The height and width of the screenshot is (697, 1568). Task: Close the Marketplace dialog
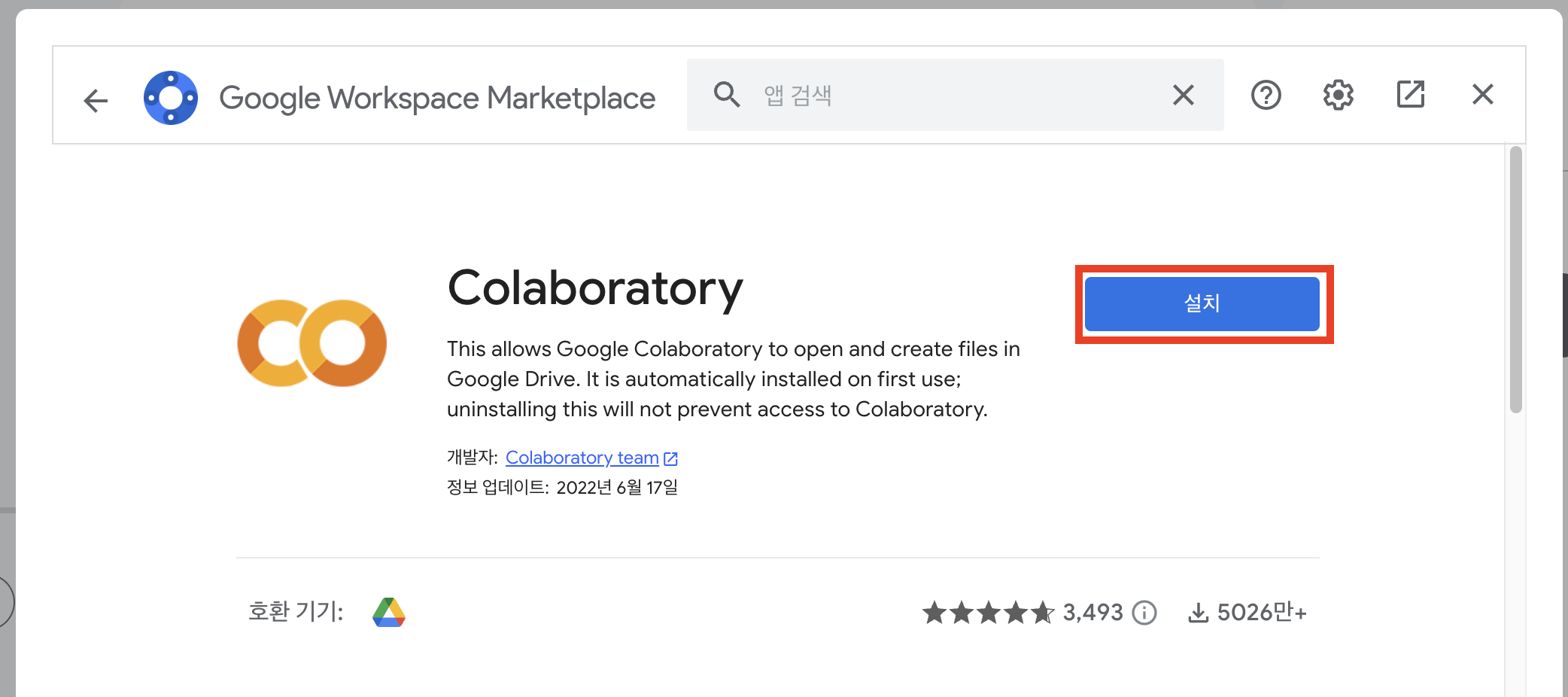coord(1483,95)
